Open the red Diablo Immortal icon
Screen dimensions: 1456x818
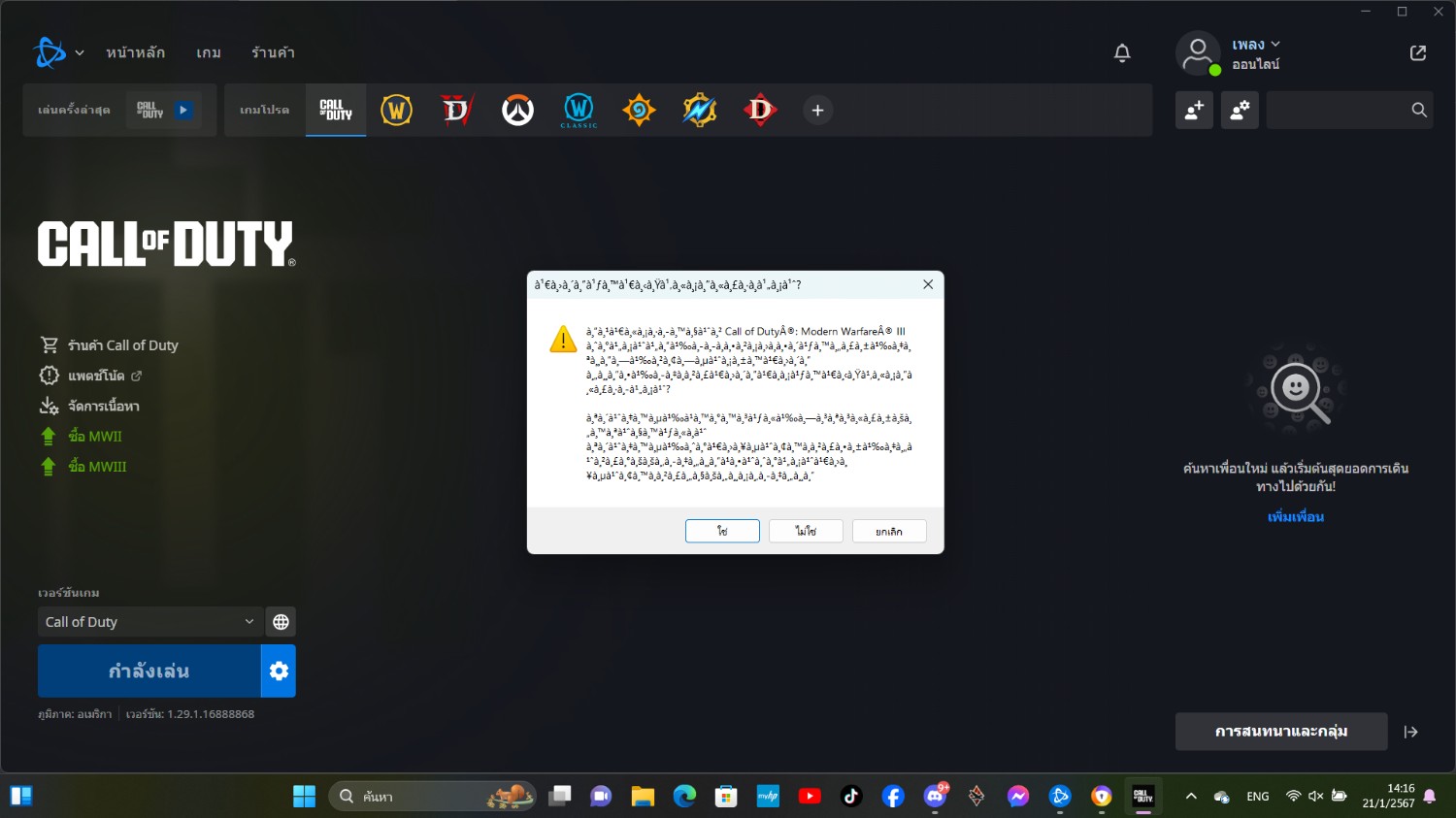[x=760, y=110]
